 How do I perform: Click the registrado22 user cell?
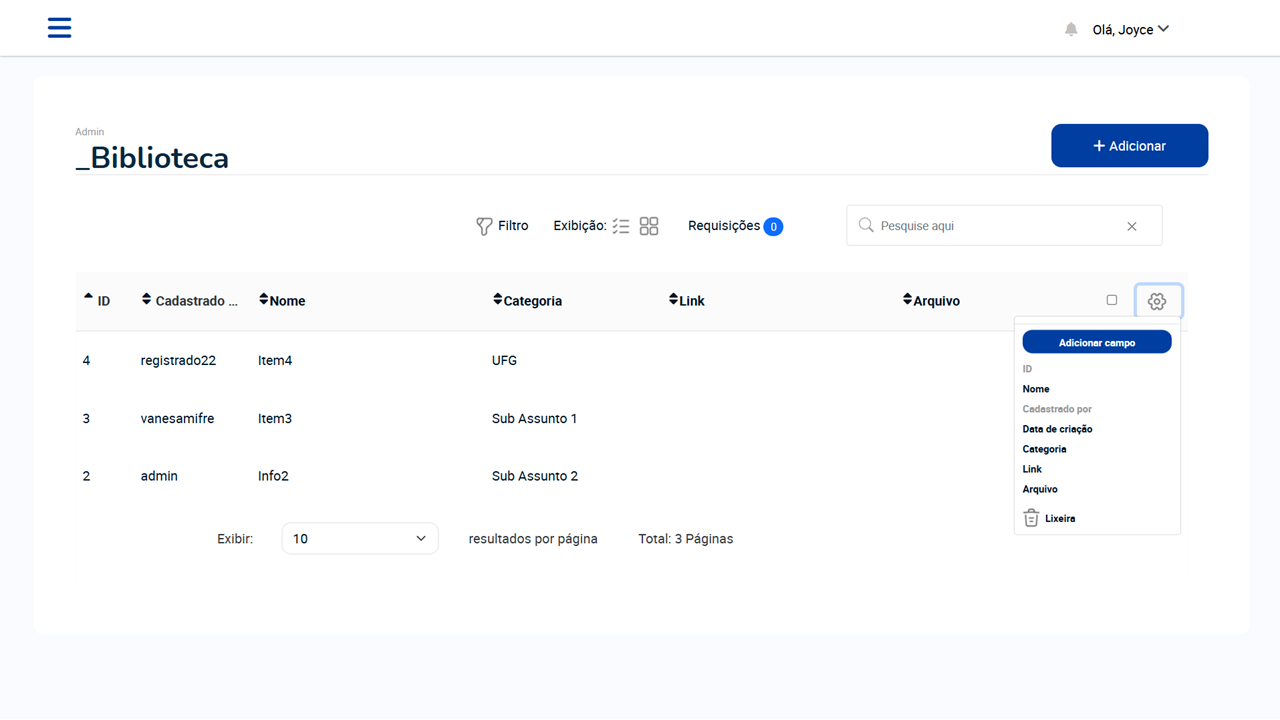pos(178,360)
